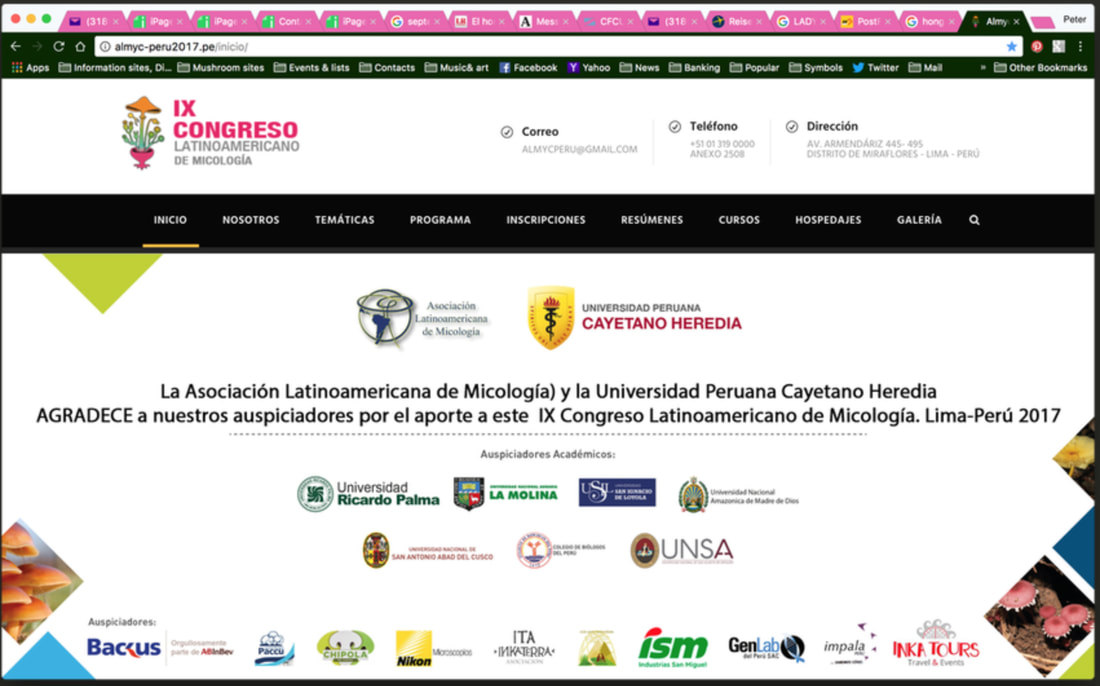Open the Pinterest extension icon
1100x686 pixels.
(1037, 46)
